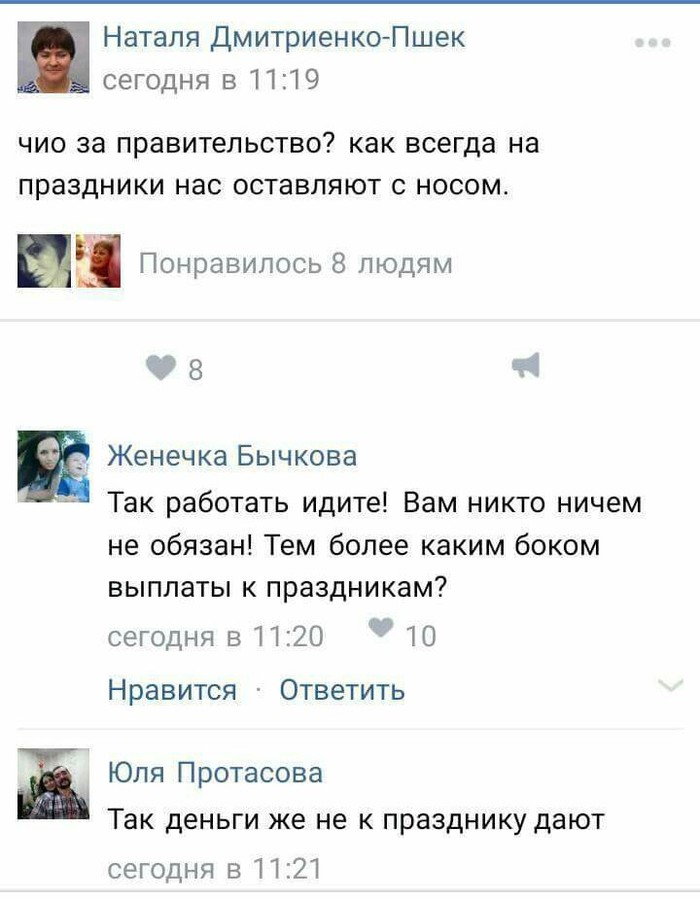This screenshot has width=700, height=898.
Task: Open profile link Женечка Бычкова
Action: click(232, 456)
